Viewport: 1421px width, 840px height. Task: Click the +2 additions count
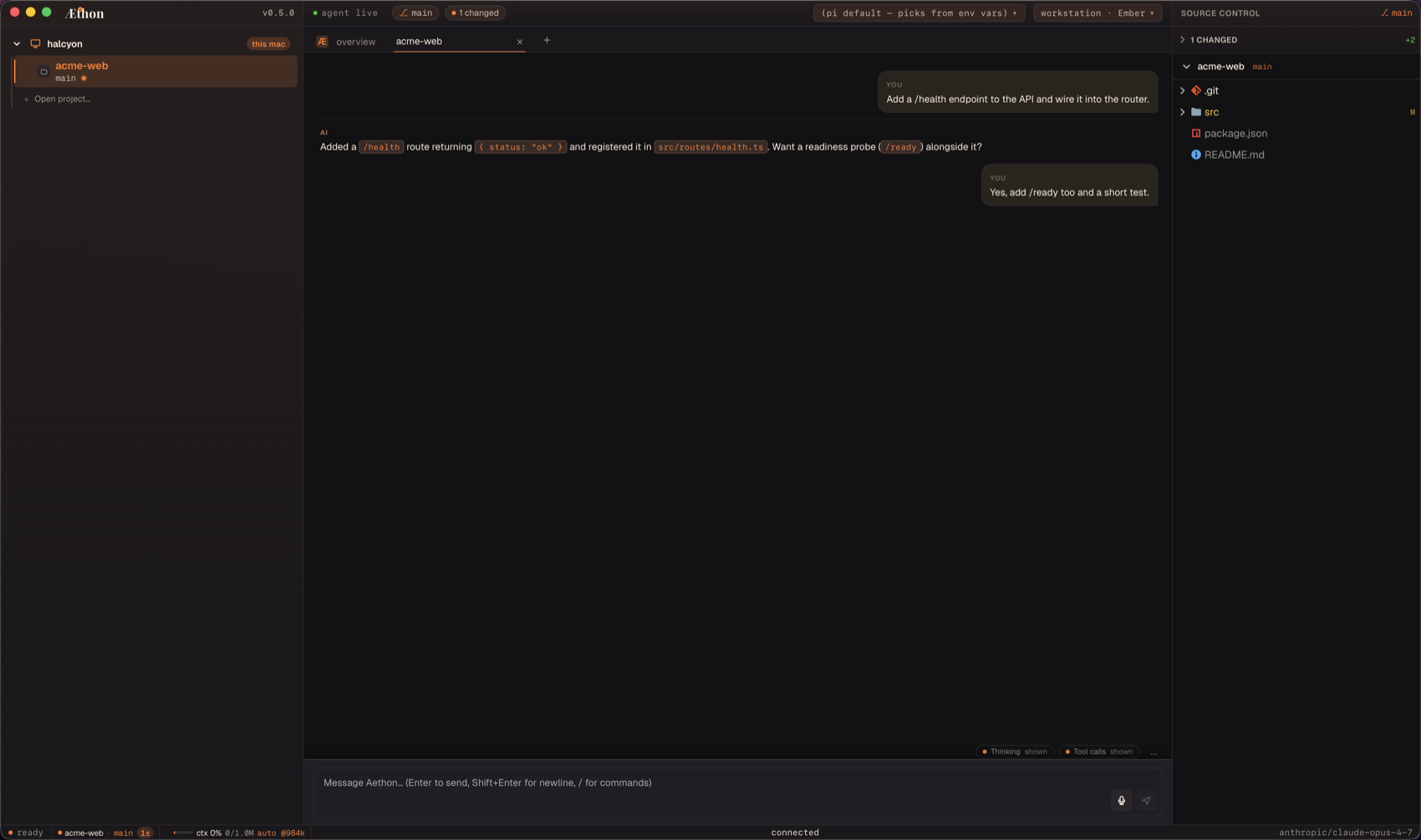[1410, 40]
